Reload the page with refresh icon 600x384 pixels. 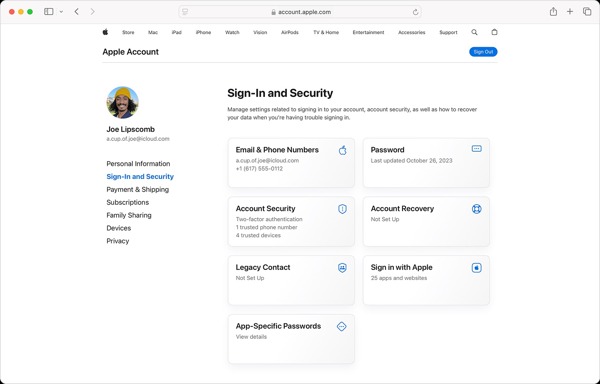(415, 12)
